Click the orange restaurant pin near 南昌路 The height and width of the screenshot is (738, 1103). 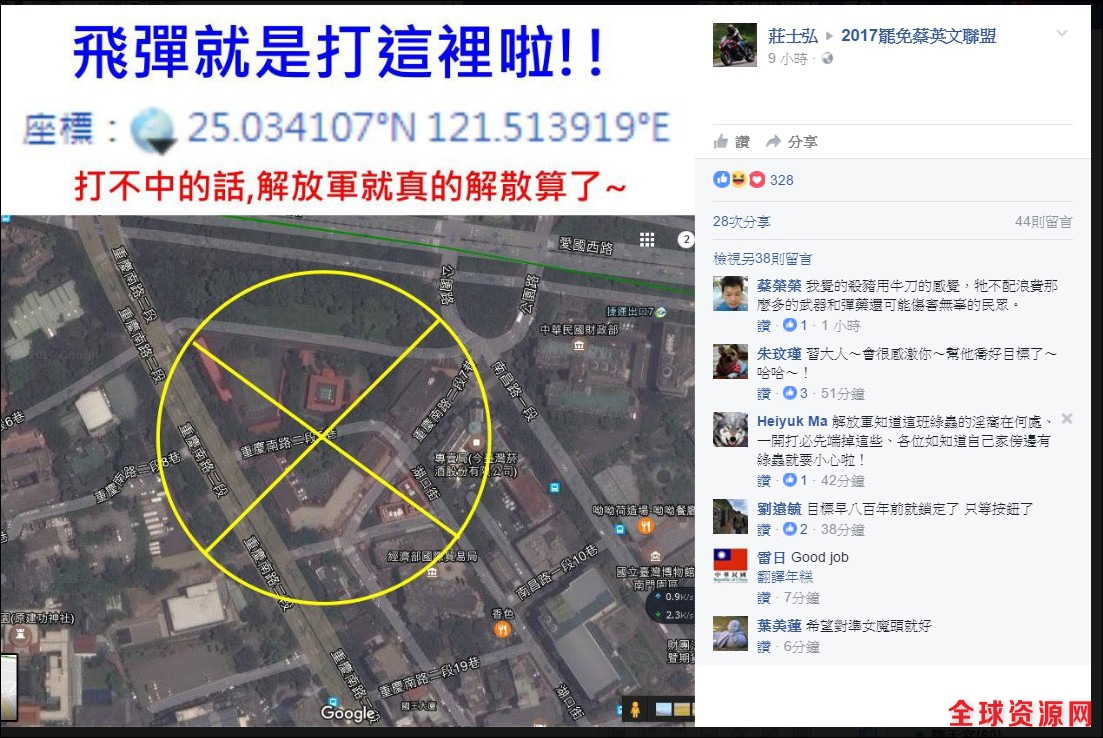[646, 526]
